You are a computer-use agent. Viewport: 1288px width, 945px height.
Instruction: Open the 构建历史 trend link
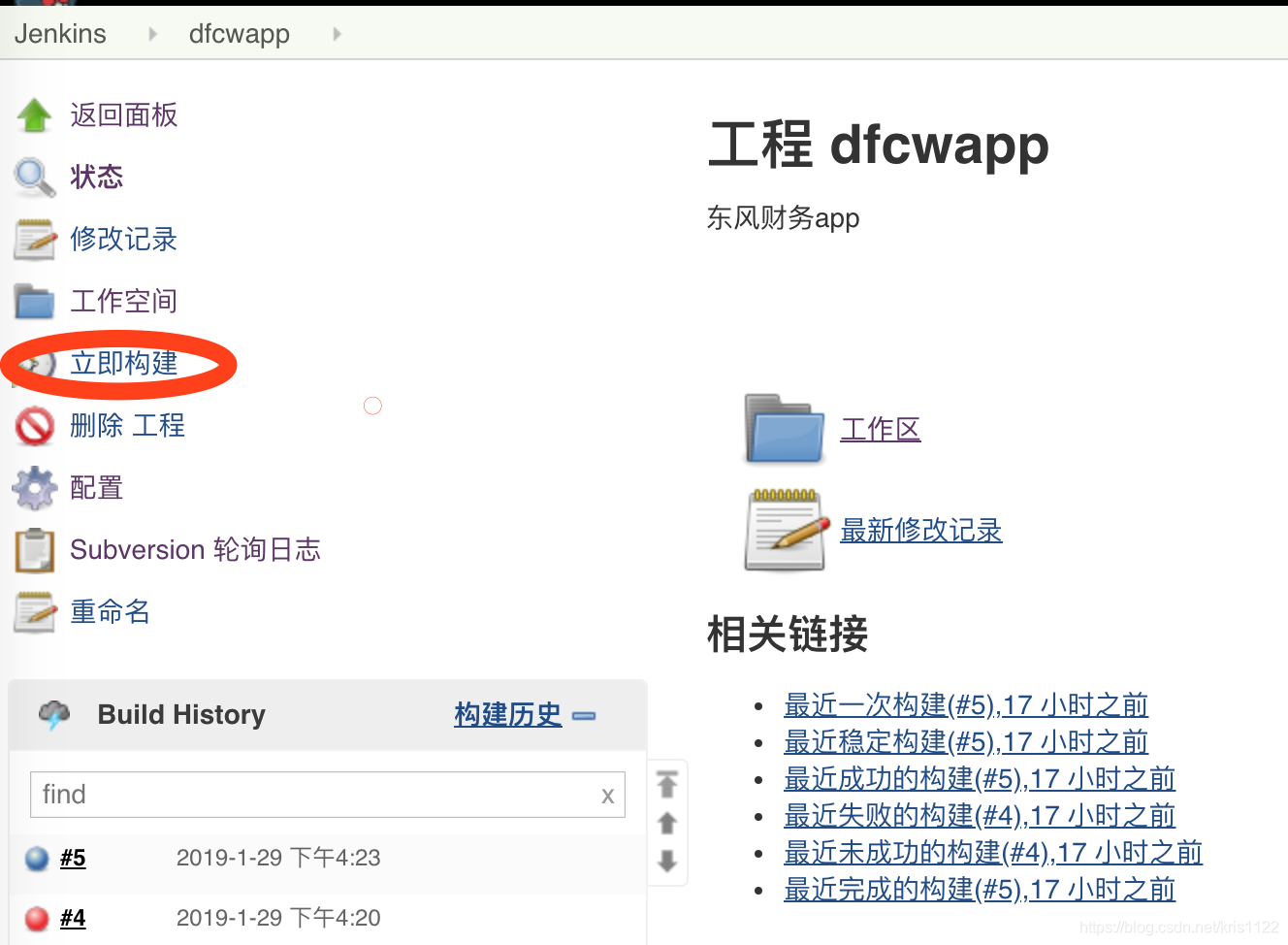click(508, 715)
